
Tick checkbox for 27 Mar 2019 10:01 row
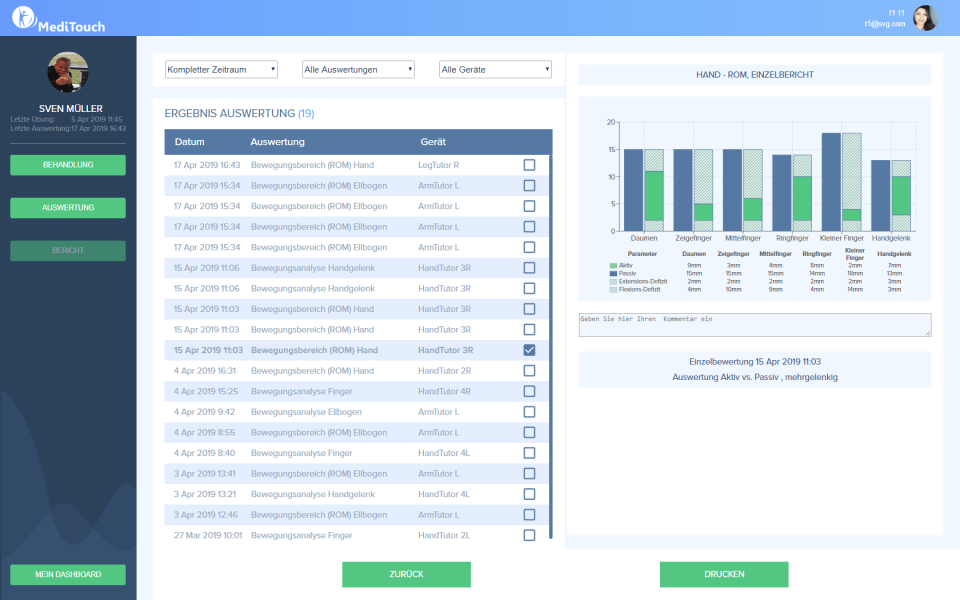529,535
